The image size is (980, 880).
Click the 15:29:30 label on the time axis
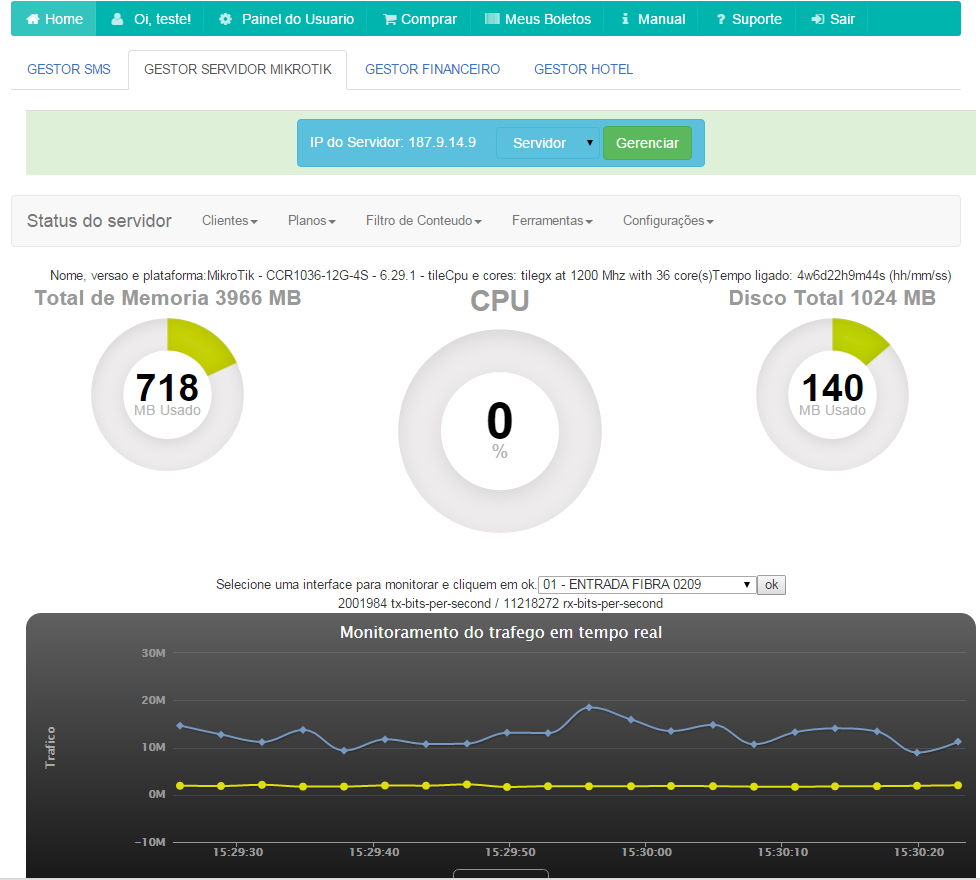238,852
